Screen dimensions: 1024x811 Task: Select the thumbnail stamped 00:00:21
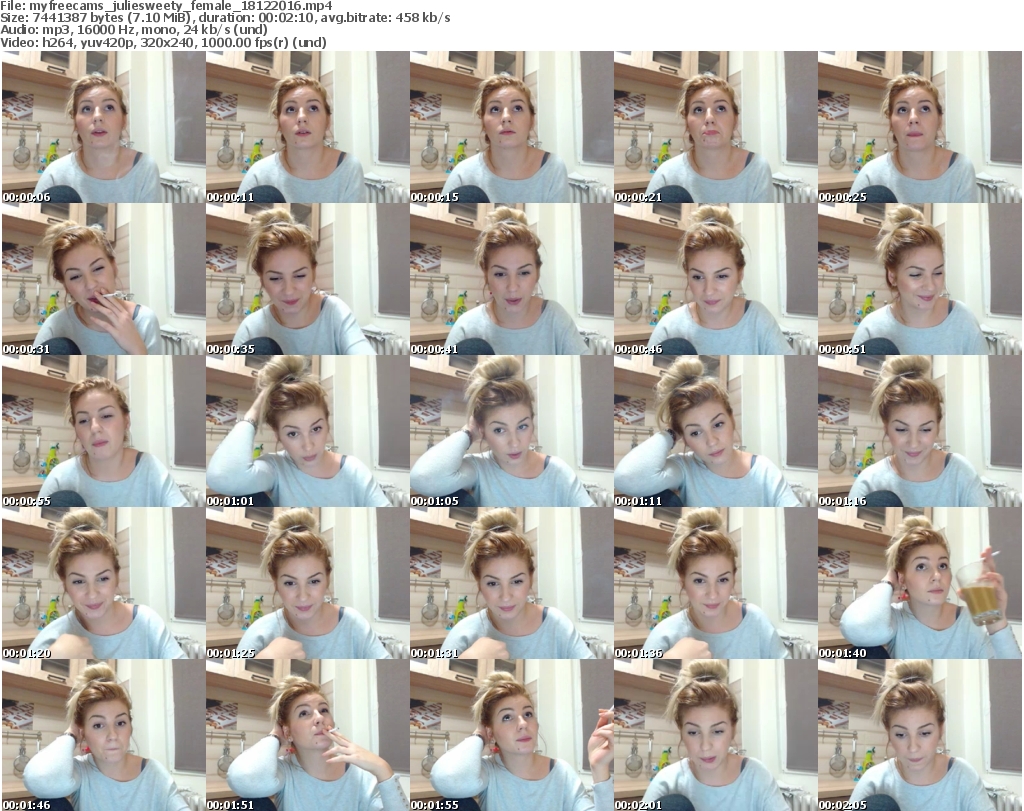point(715,127)
